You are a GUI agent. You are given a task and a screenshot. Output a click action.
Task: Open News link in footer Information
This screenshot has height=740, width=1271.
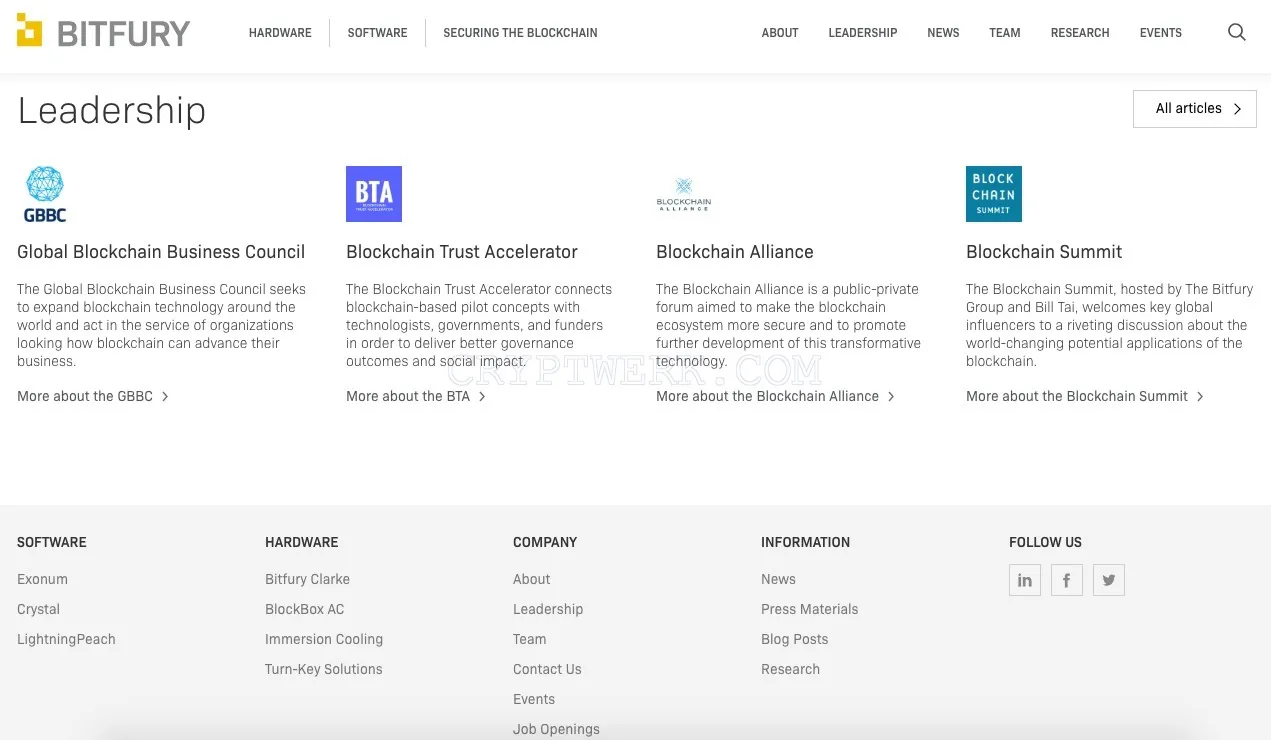point(778,579)
